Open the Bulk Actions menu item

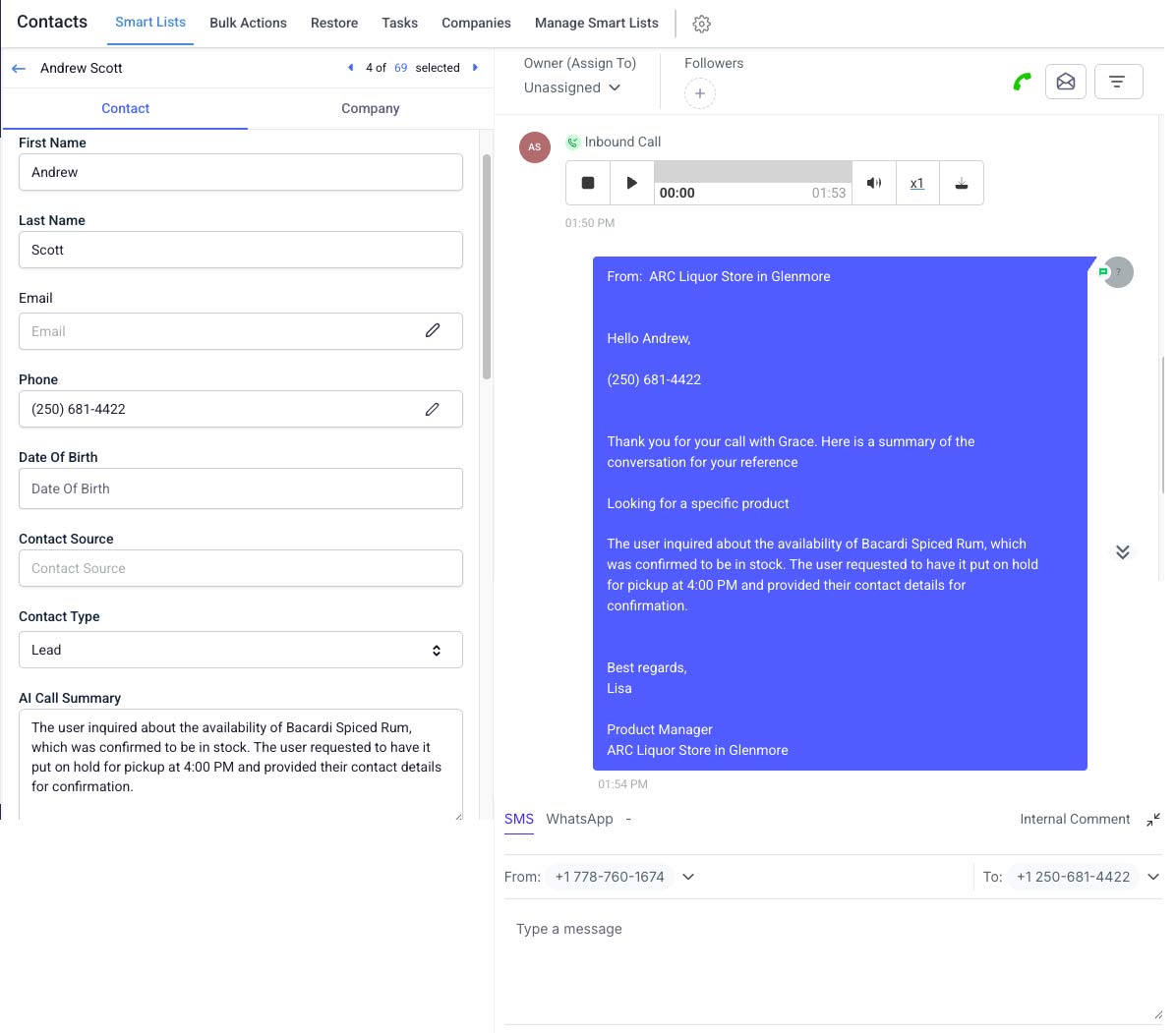coord(248,23)
